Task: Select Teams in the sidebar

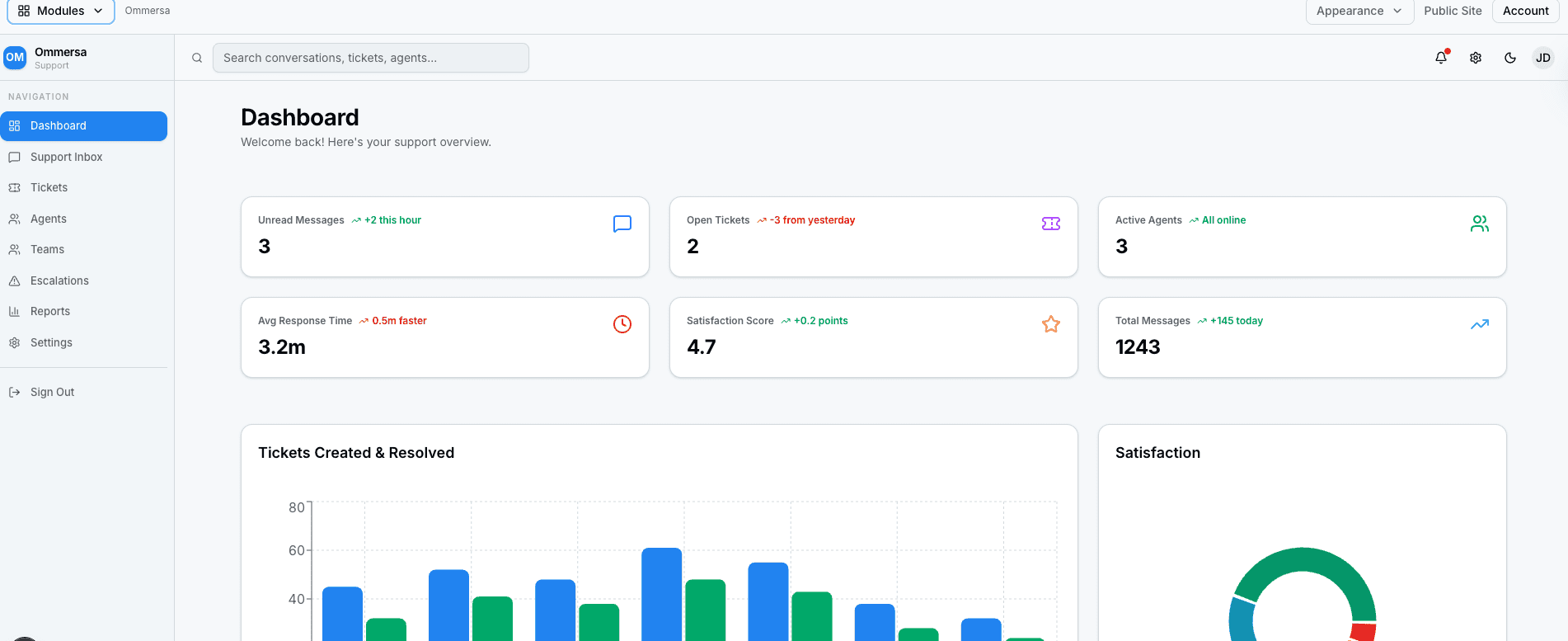Action: pyautogui.click(x=83, y=250)
